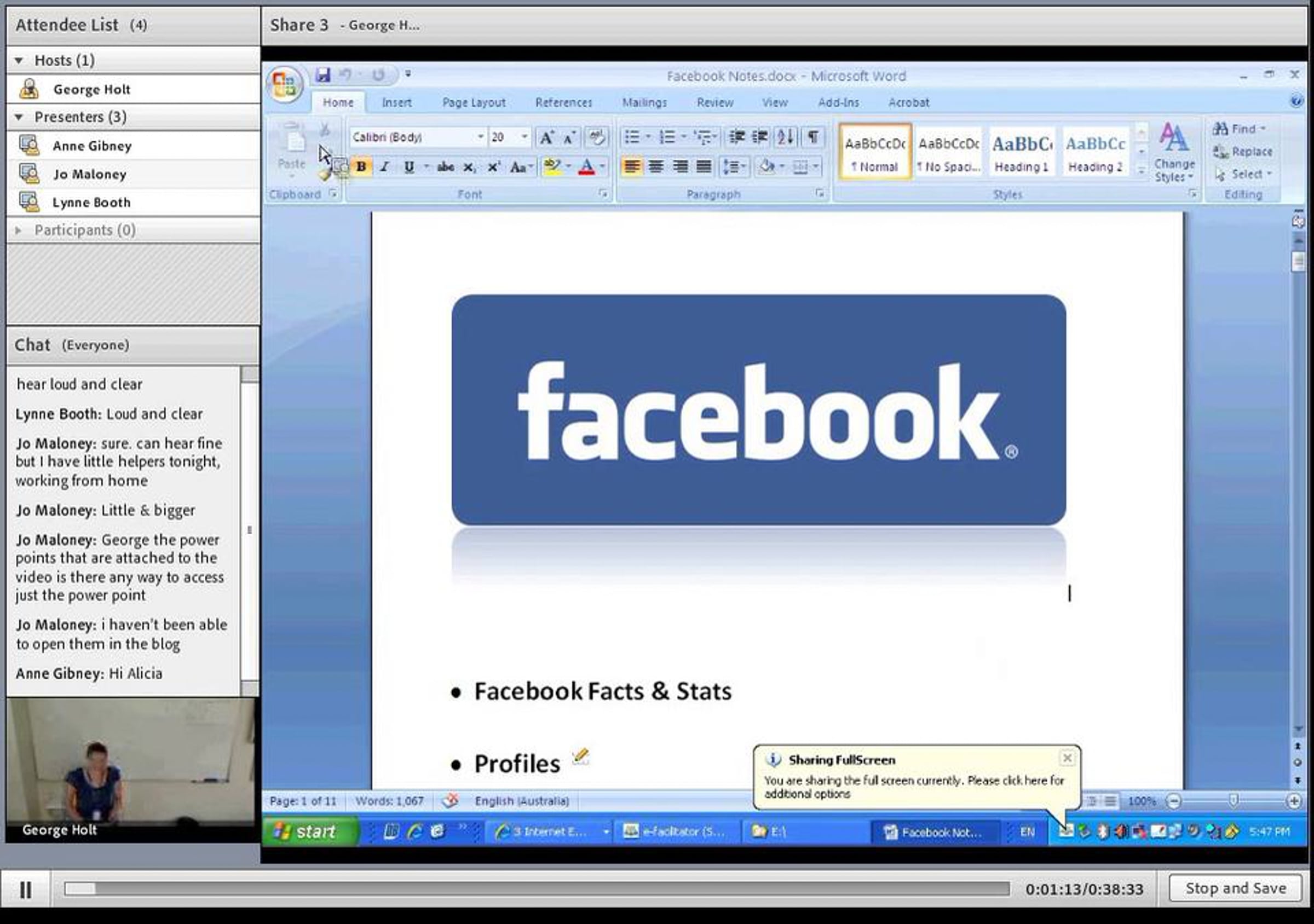Click the Stop and Save button
The image size is (1314, 924).
pos(1235,888)
